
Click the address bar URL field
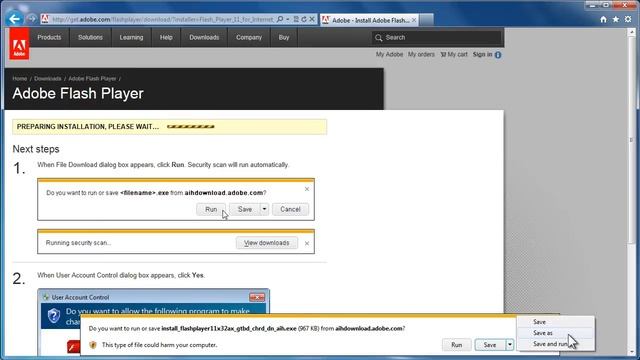[162, 19]
